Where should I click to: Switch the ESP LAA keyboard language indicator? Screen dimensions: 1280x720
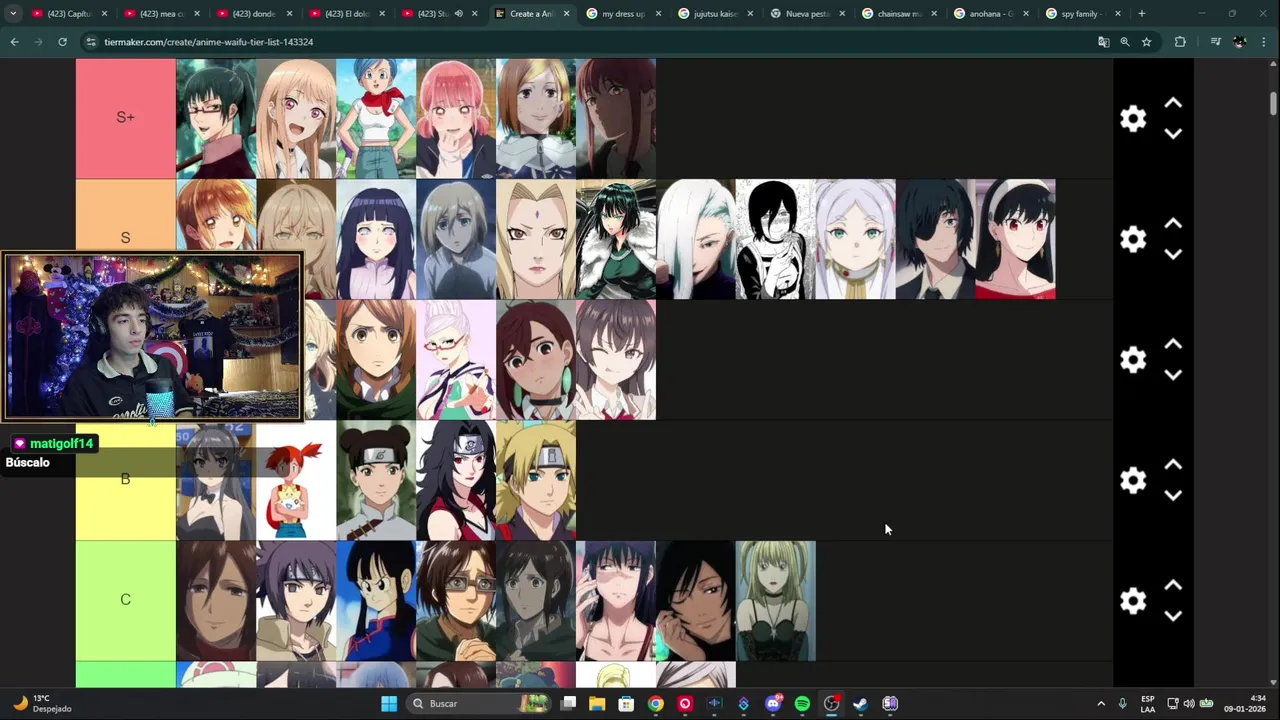click(x=1148, y=704)
